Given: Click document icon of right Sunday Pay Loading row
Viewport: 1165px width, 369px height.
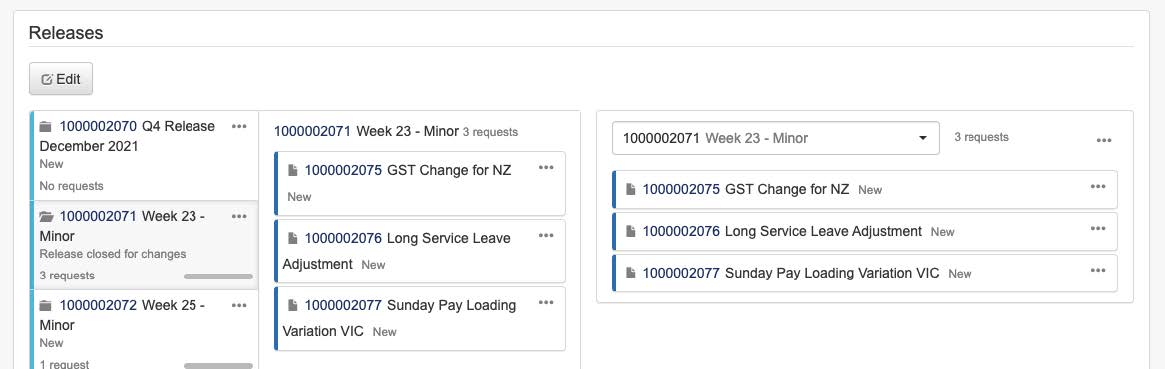Looking at the screenshot, I should click(631, 272).
